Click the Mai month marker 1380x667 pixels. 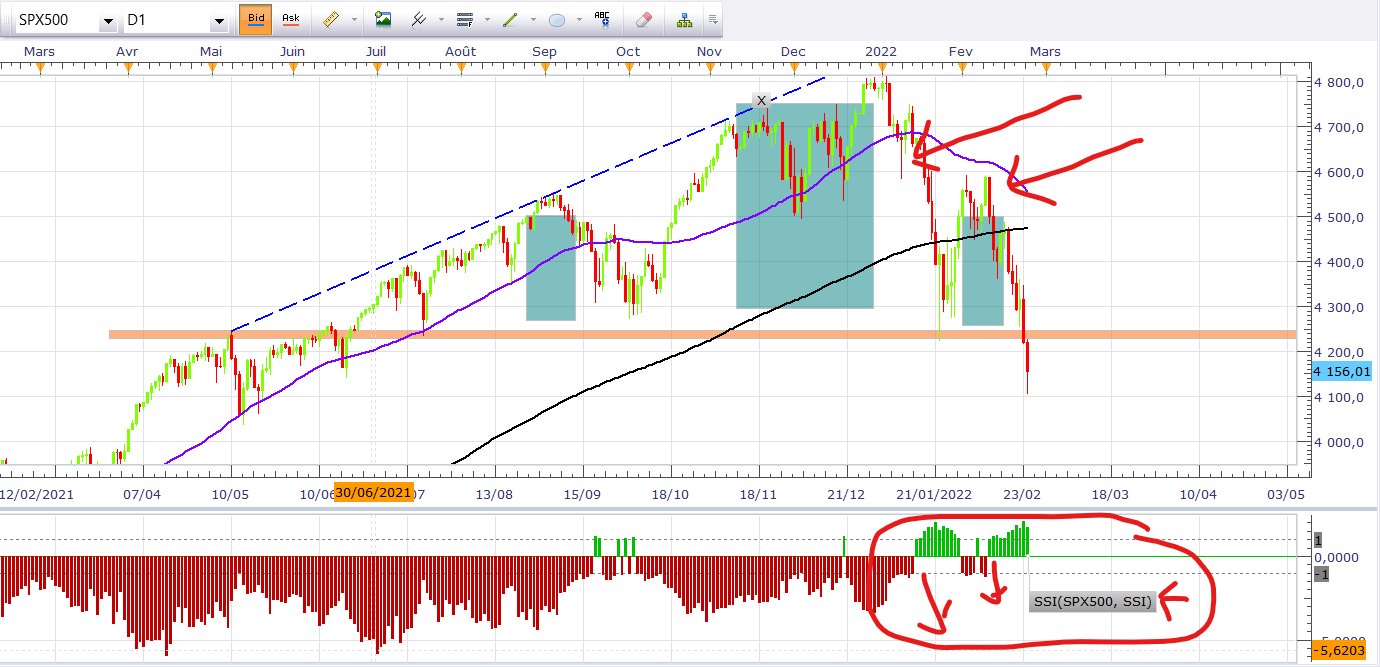211,51
